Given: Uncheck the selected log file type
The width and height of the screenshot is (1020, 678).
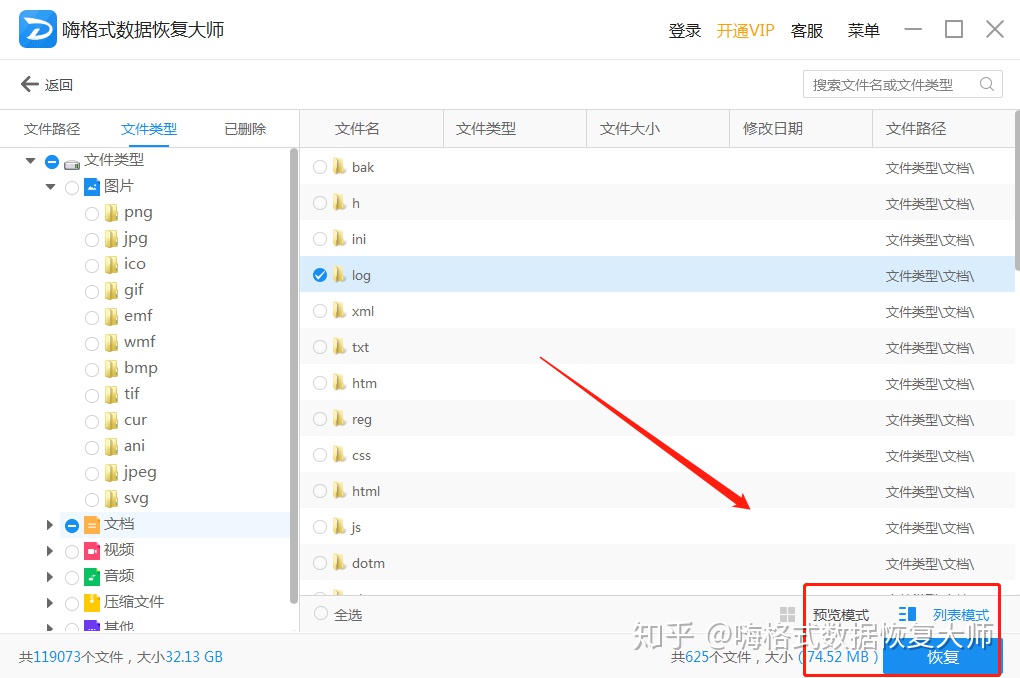Looking at the screenshot, I should [319, 274].
